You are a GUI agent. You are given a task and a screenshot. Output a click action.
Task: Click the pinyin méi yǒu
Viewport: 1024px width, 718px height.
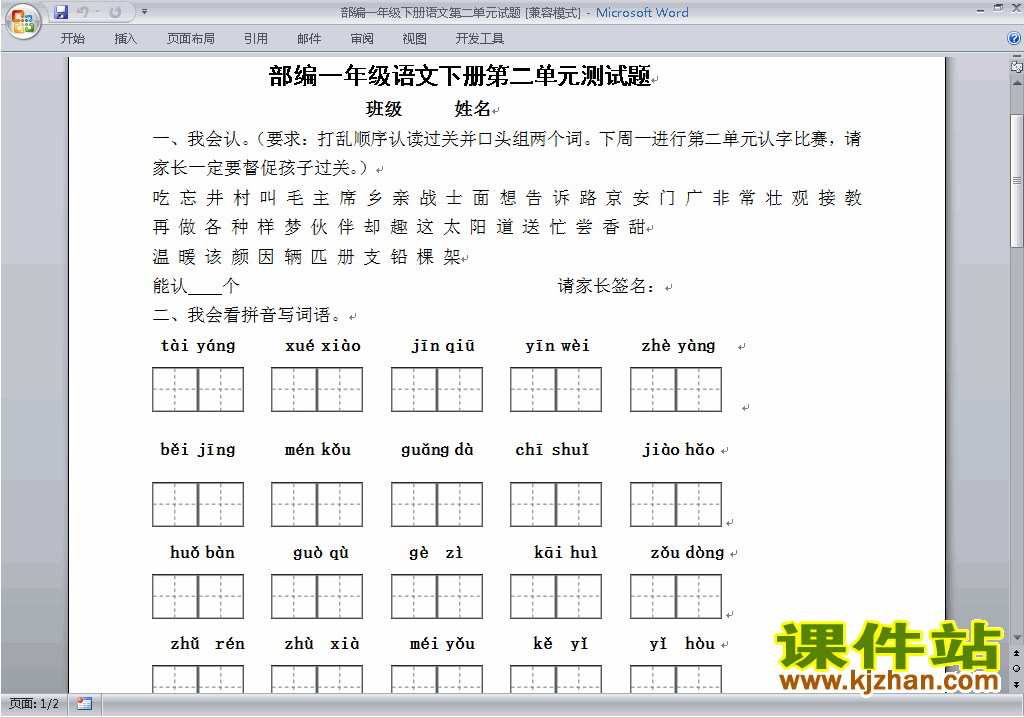(442, 644)
